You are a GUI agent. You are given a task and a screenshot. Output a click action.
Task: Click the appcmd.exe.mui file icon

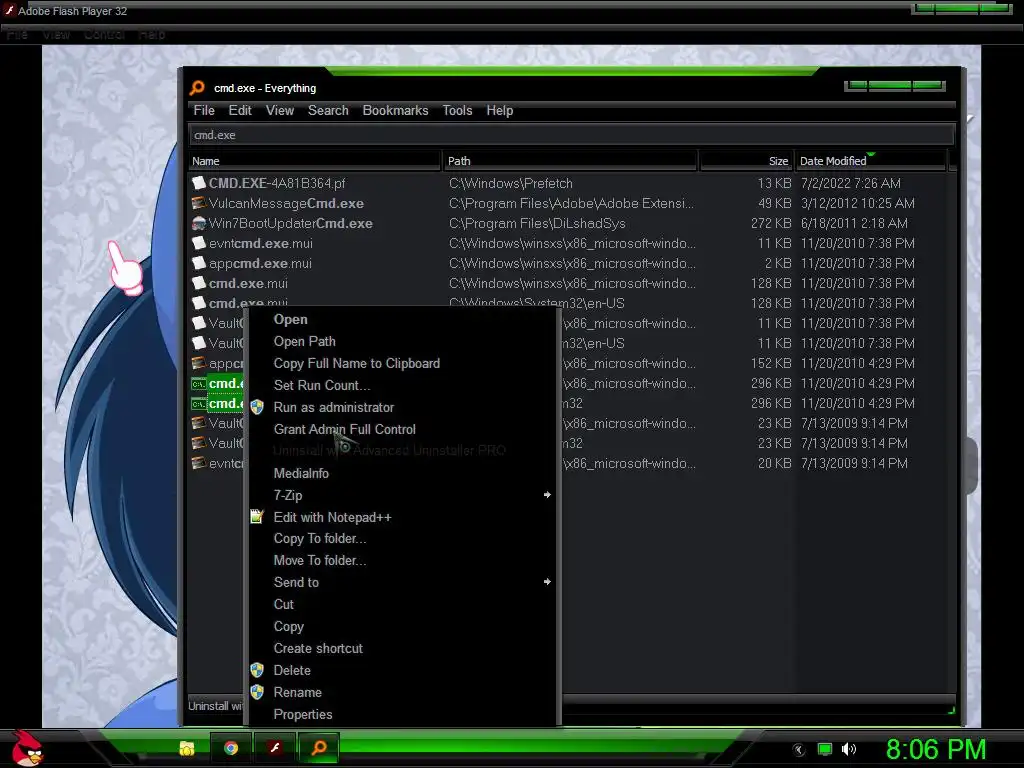tap(199, 263)
